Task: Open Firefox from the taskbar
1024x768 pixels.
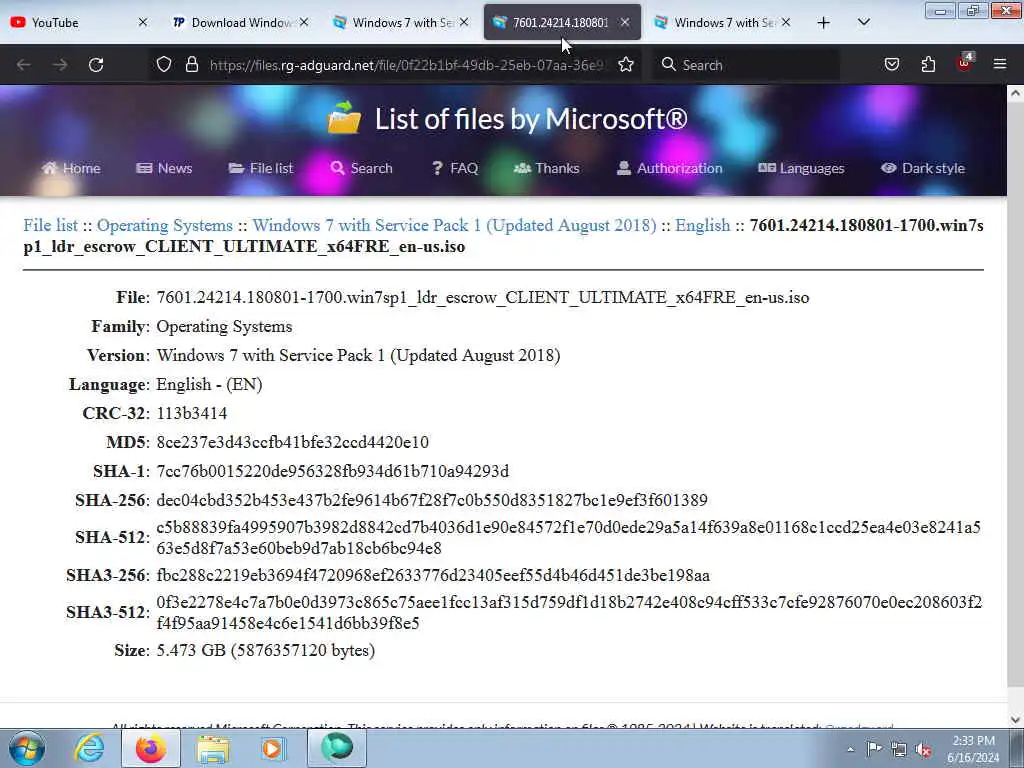Action: point(151,748)
